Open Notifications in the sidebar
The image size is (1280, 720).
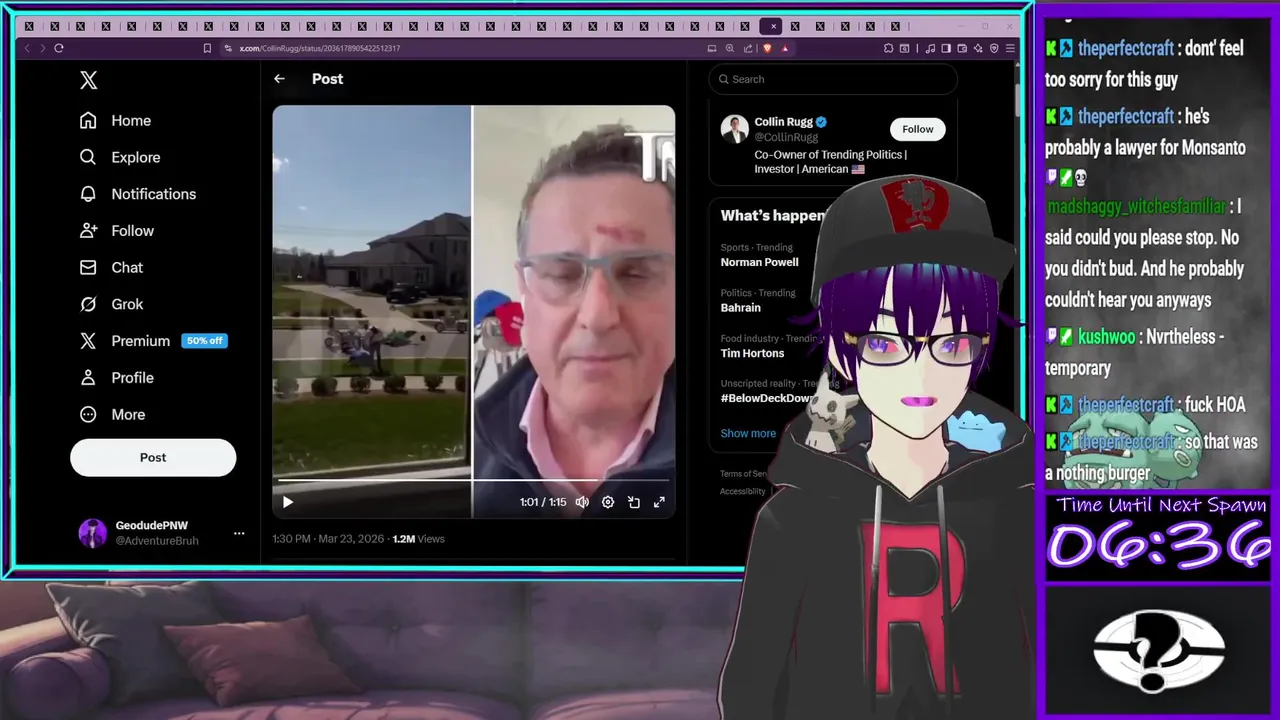pyautogui.click(x=138, y=194)
